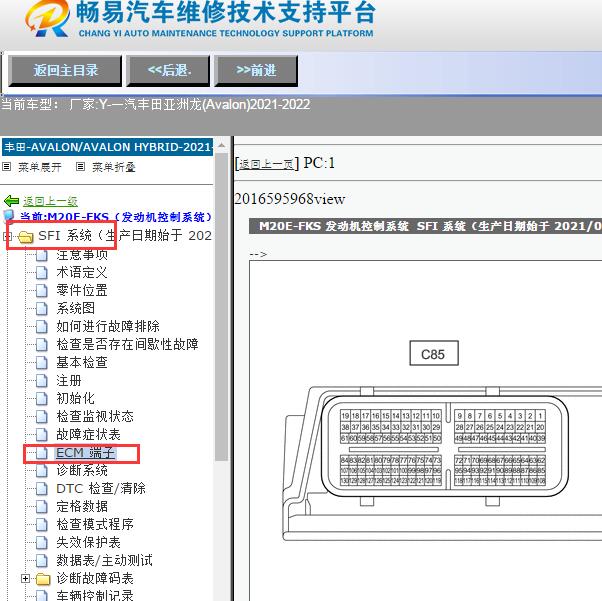Viewport: 602px width, 601px height.
Task: Open 检查模式程序 page
Action: [x=95, y=525]
